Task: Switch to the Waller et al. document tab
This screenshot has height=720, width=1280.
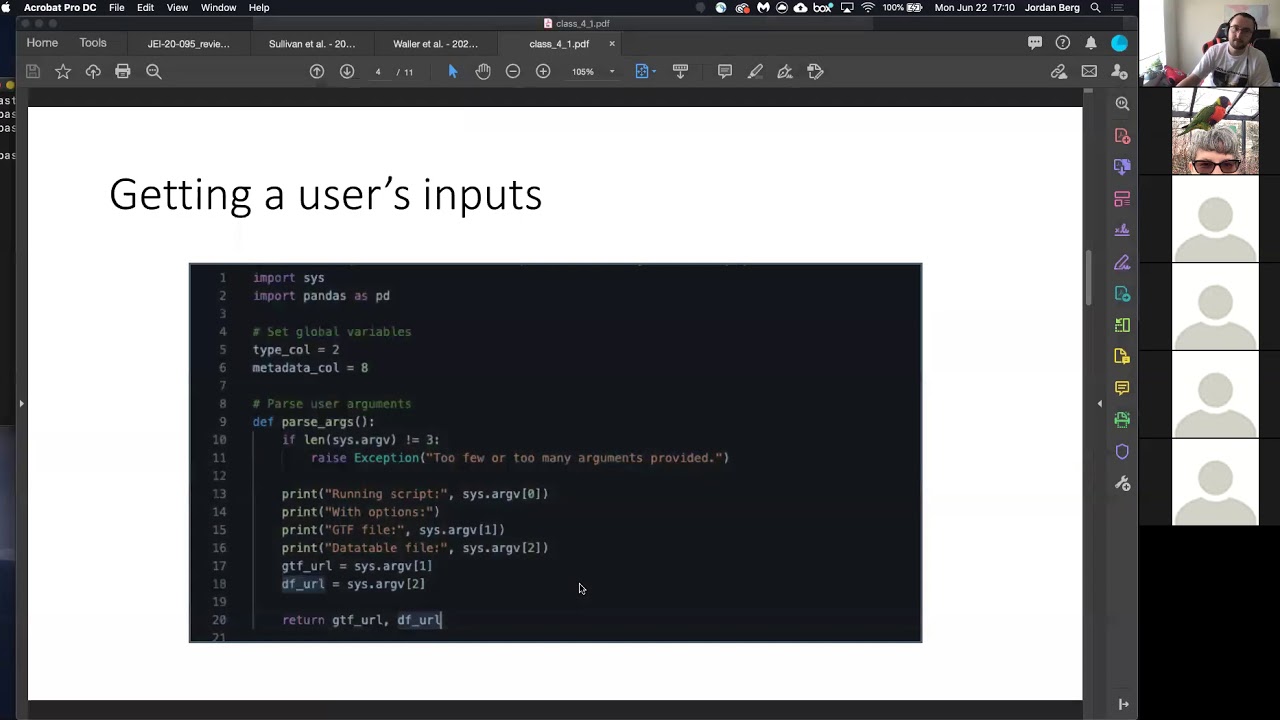Action: [x=435, y=44]
